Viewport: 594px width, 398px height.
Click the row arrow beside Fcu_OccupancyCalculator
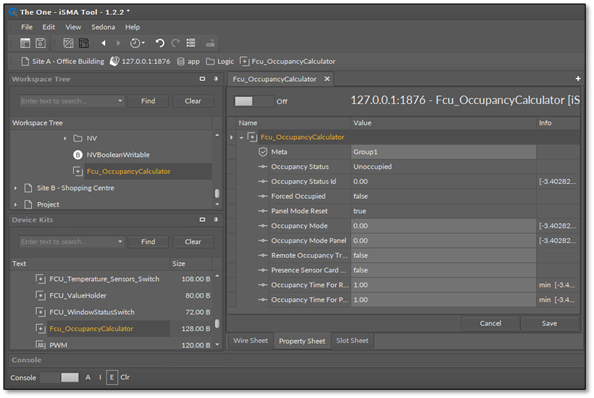coord(231,137)
